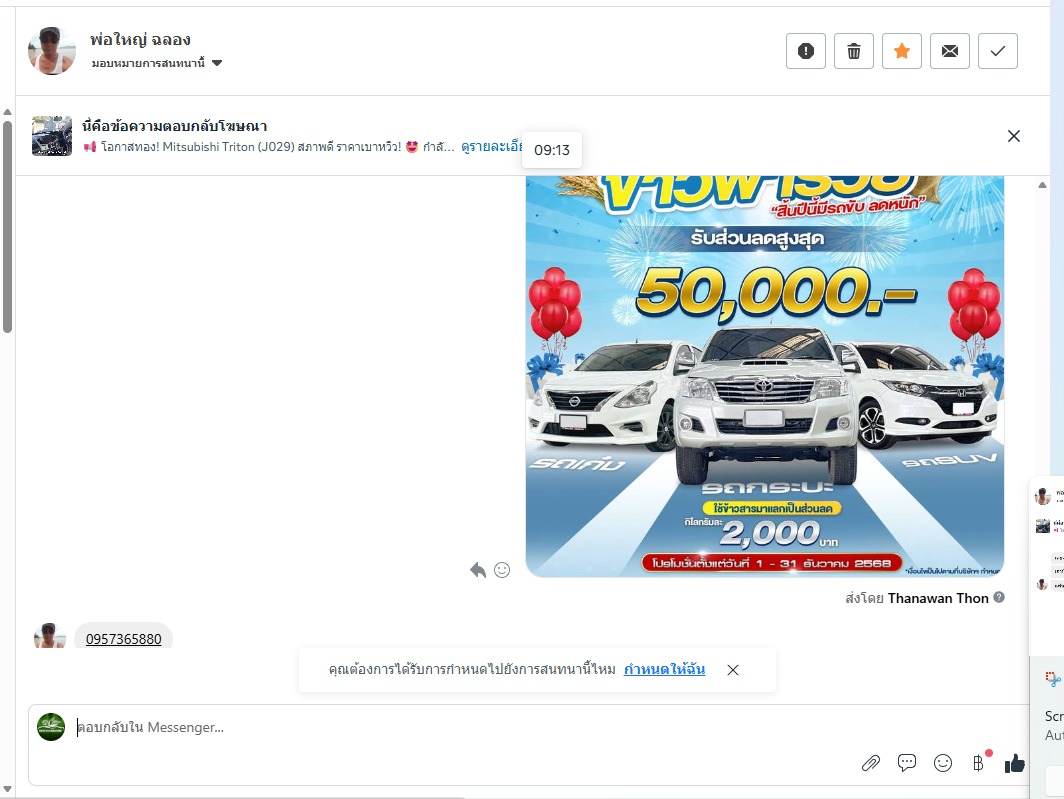Click the left panel scrollbar up arrow

click(7, 112)
